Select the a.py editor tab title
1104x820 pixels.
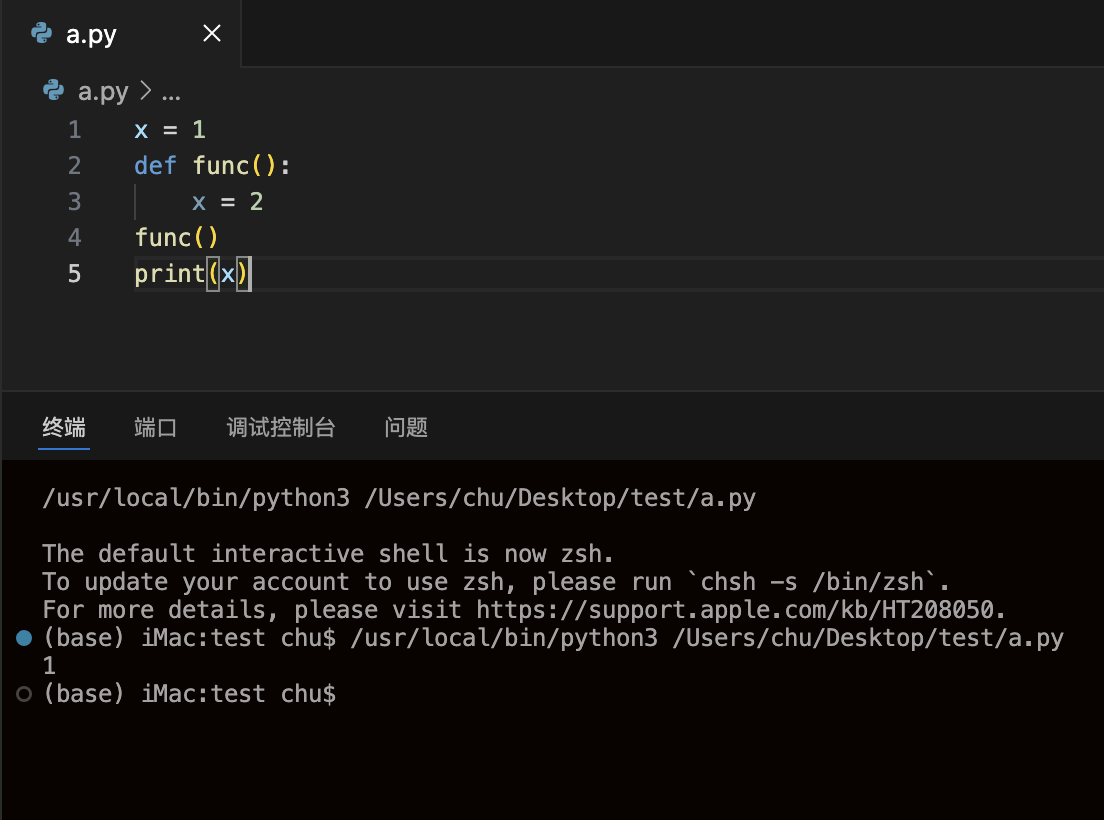click(x=91, y=34)
